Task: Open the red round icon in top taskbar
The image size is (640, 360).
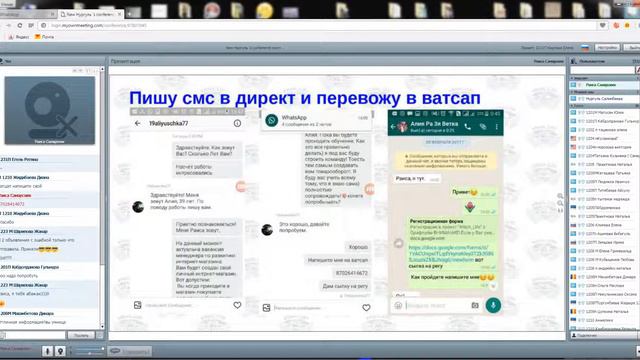Action: 212,10
